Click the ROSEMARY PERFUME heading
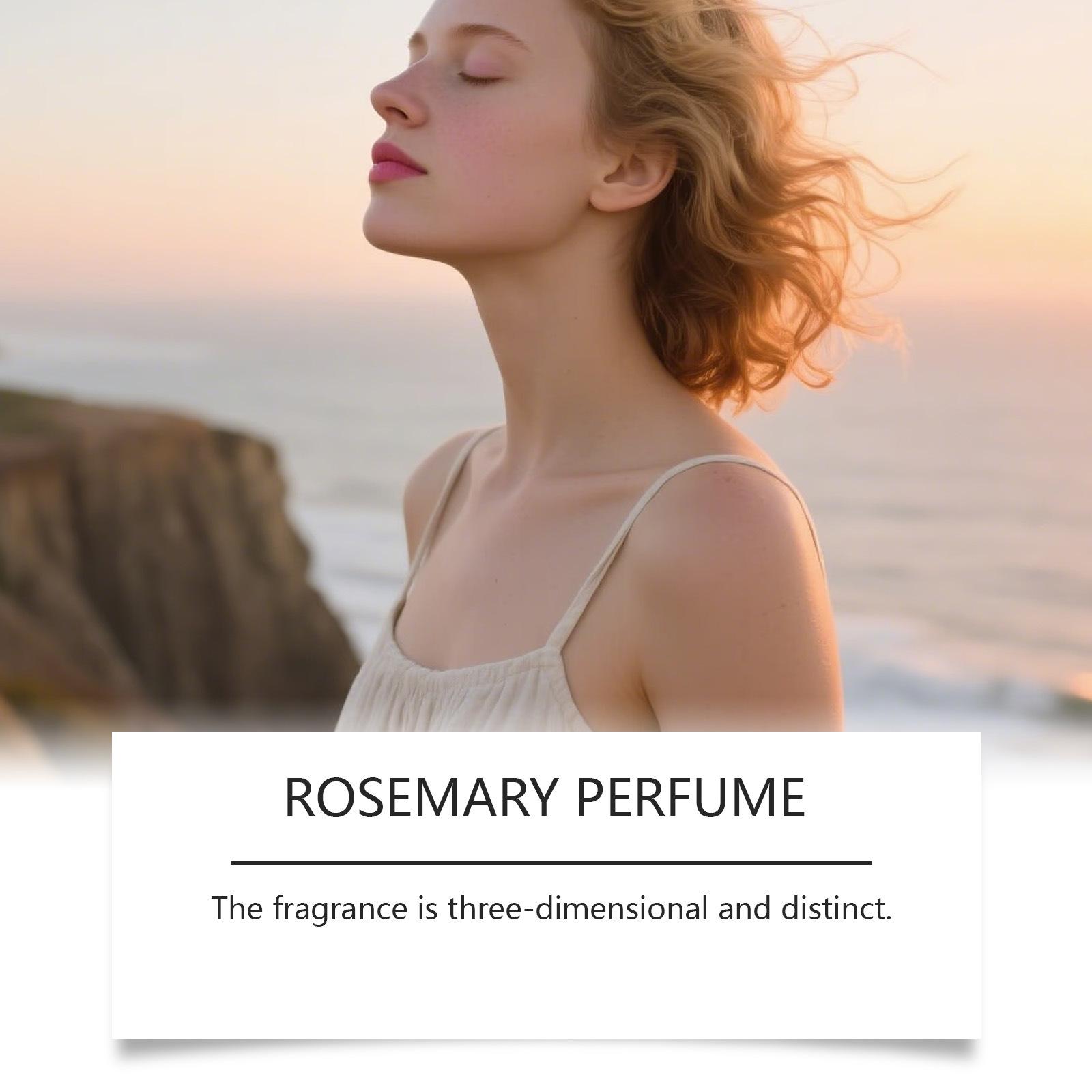 click(545, 797)
